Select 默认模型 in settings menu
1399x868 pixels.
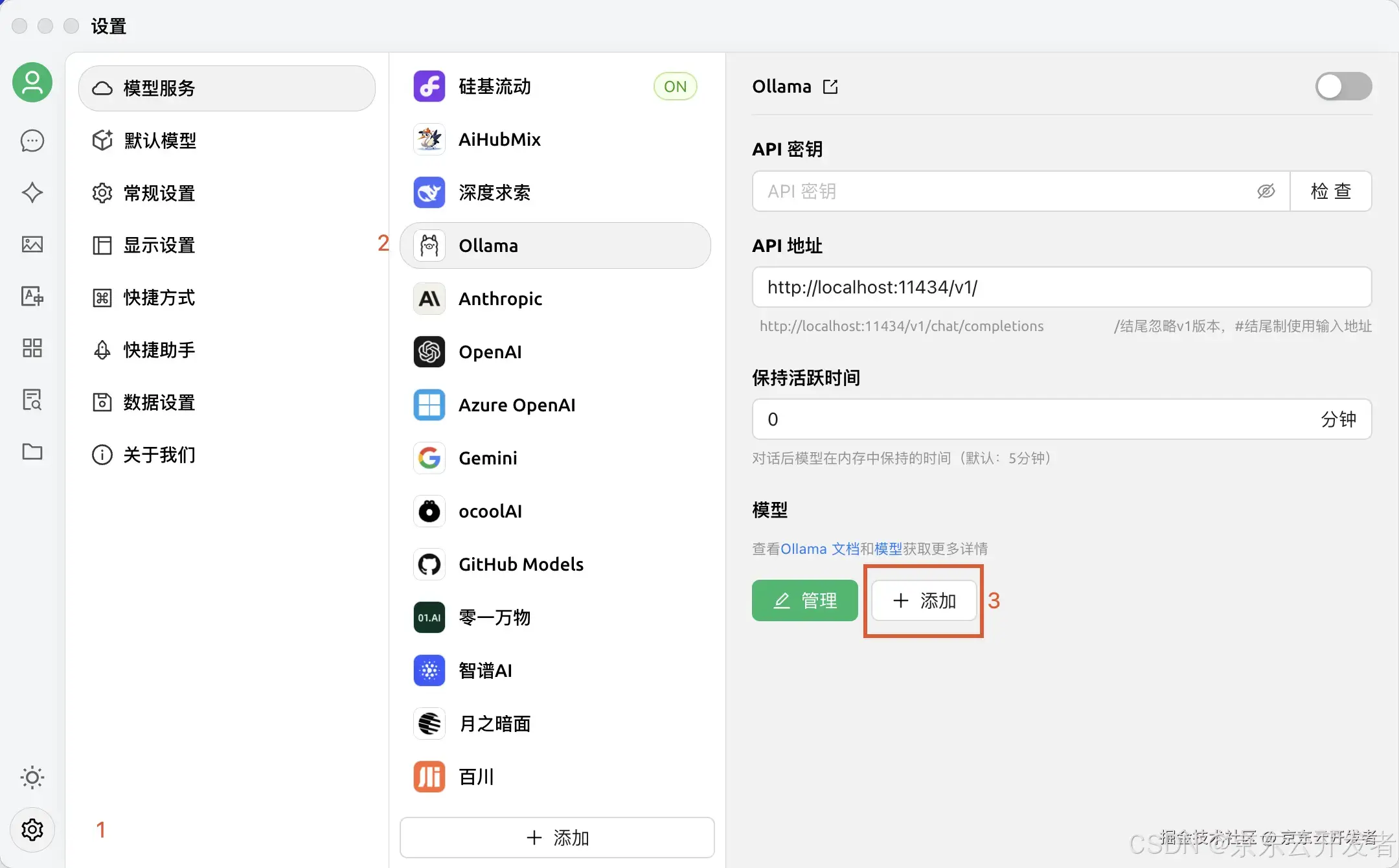point(160,141)
